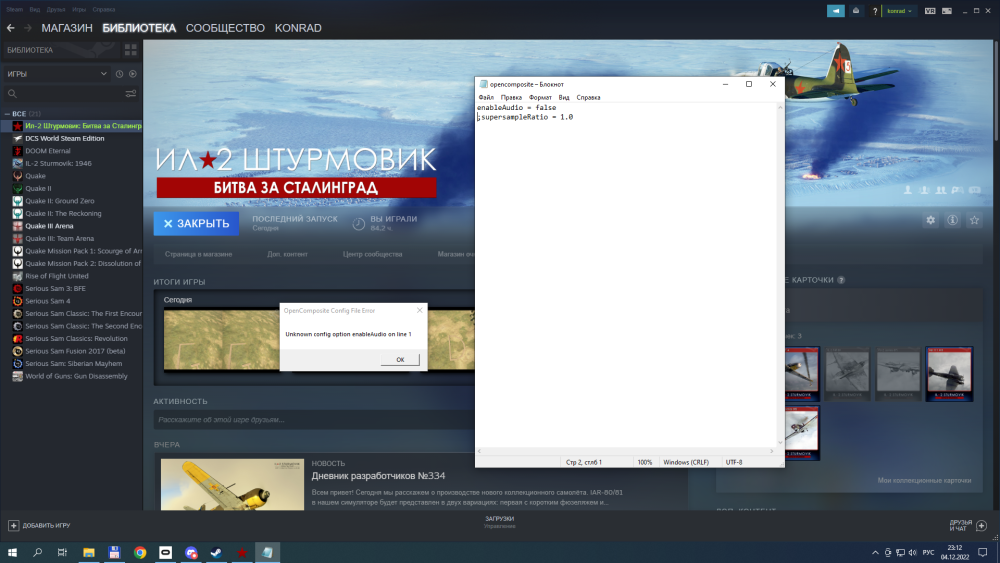Click the ready-to-play filter icon
Image resolution: width=1000 pixels, height=563 pixels.
[133, 74]
